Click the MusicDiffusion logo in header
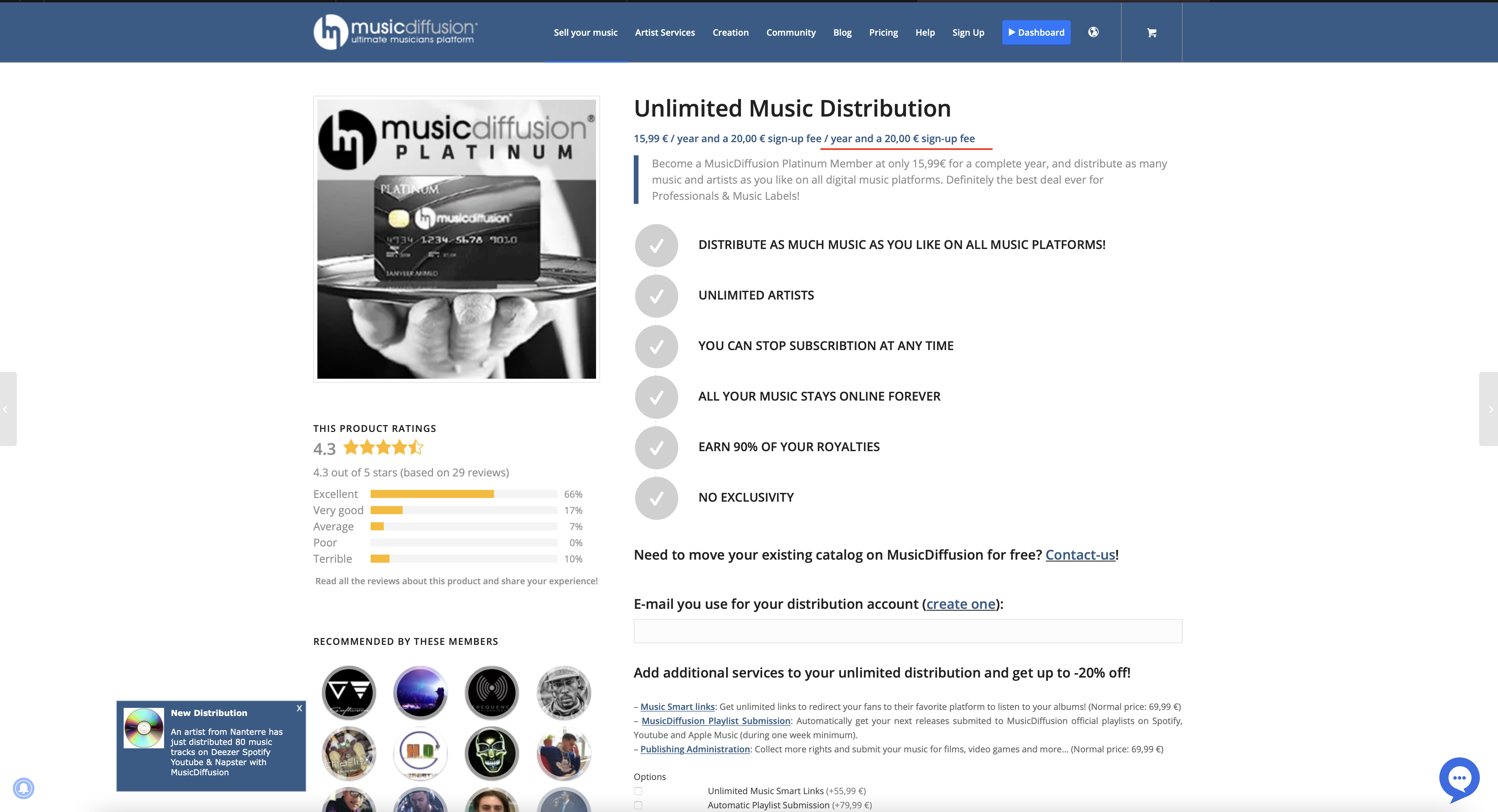This screenshot has height=812, width=1498. click(x=396, y=31)
